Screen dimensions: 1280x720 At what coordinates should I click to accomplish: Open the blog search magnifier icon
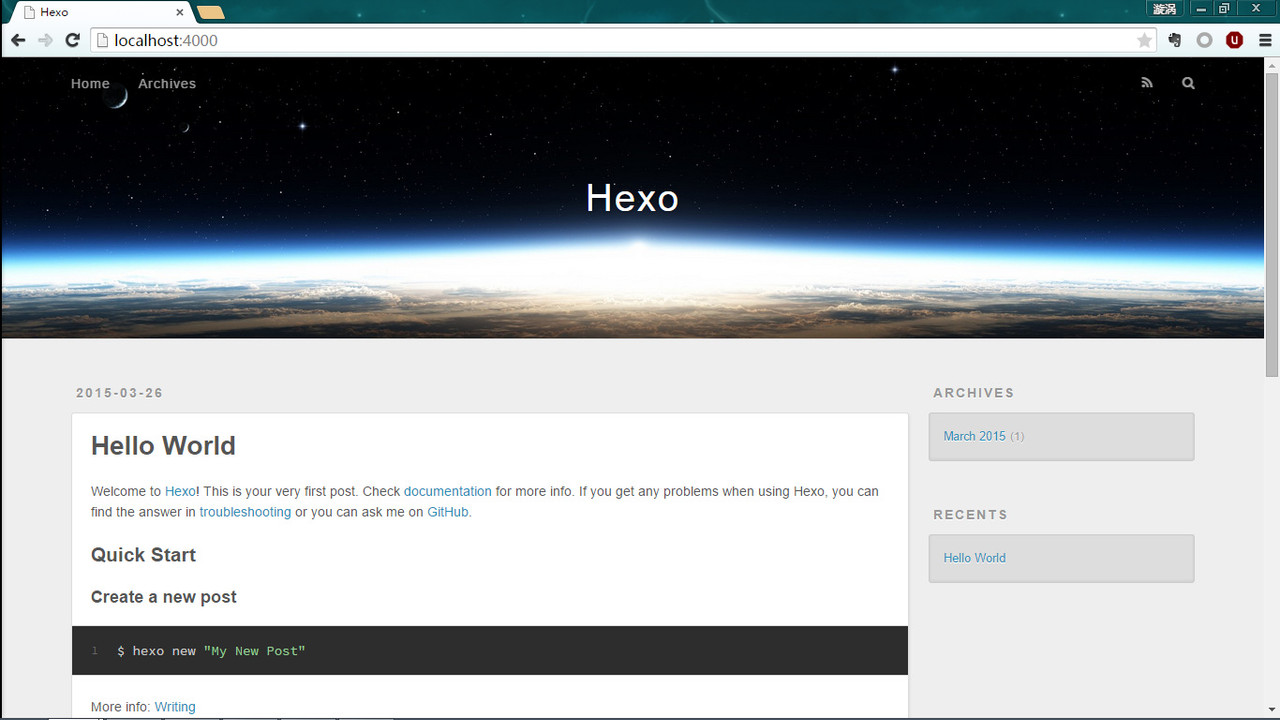click(x=1188, y=83)
